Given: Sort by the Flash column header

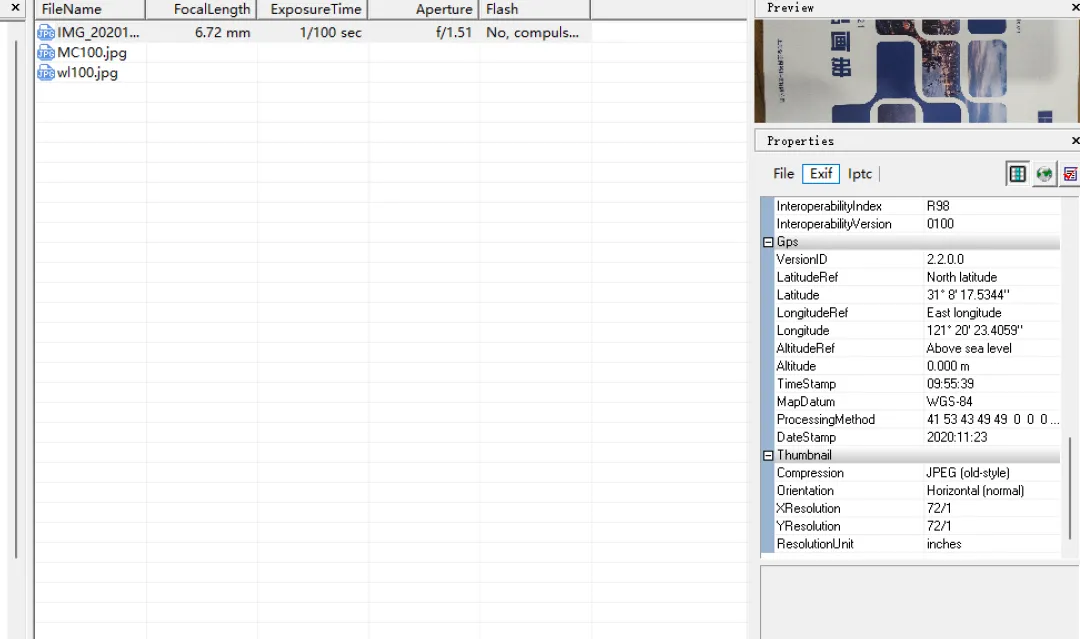Looking at the screenshot, I should click(534, 9).
